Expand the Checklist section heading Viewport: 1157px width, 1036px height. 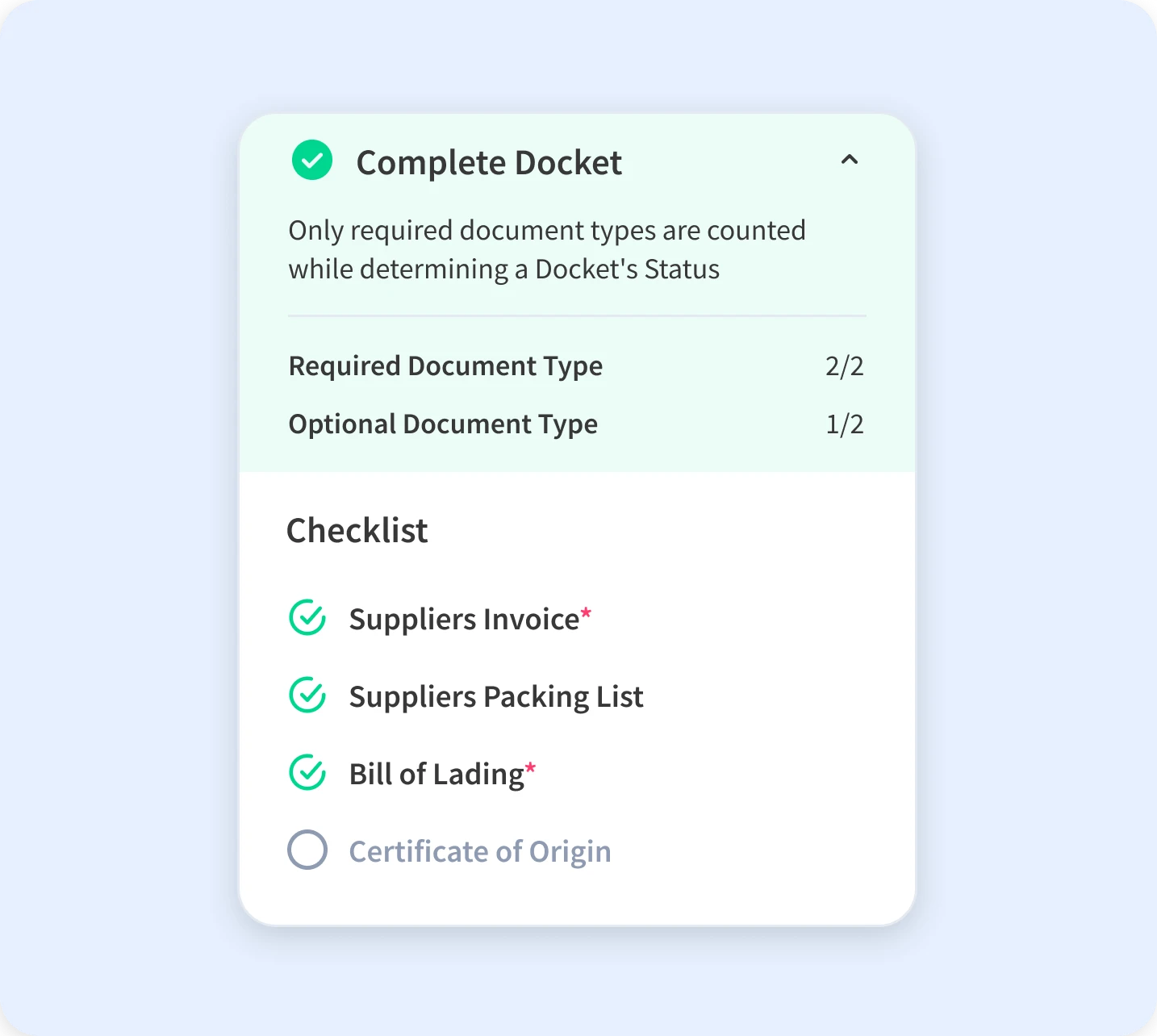click(x=357, y=530)
